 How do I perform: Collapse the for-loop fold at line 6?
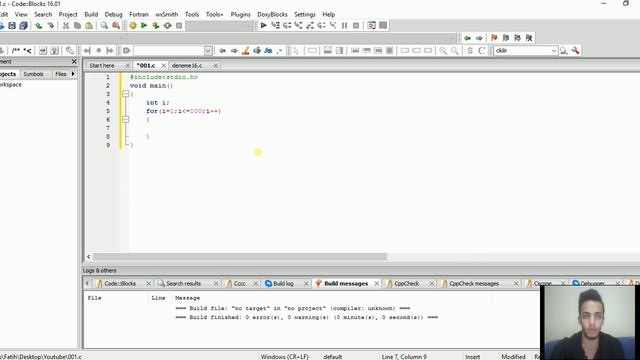(126, 119)
